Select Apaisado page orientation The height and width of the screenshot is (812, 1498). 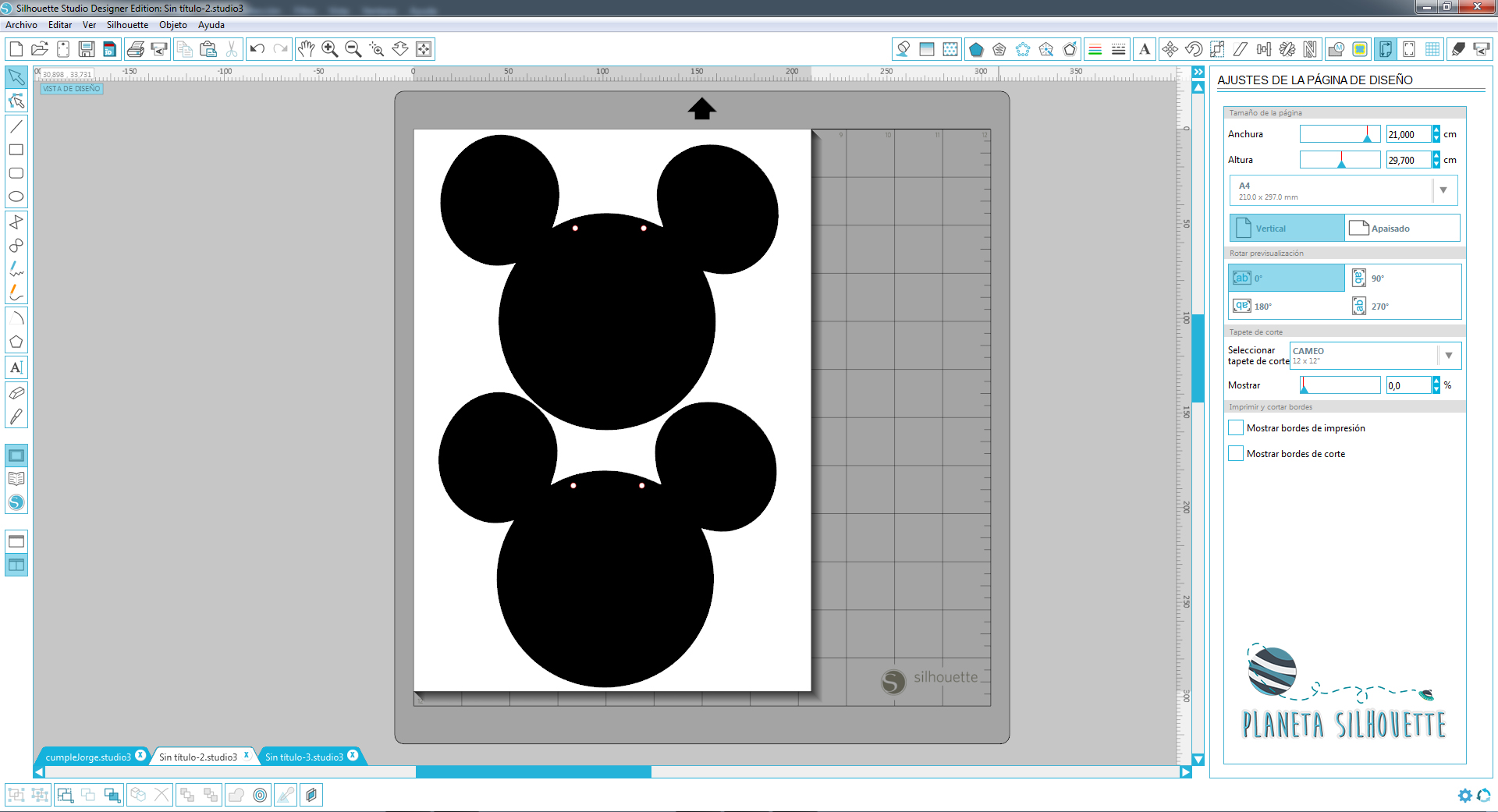coord(1402,228)
